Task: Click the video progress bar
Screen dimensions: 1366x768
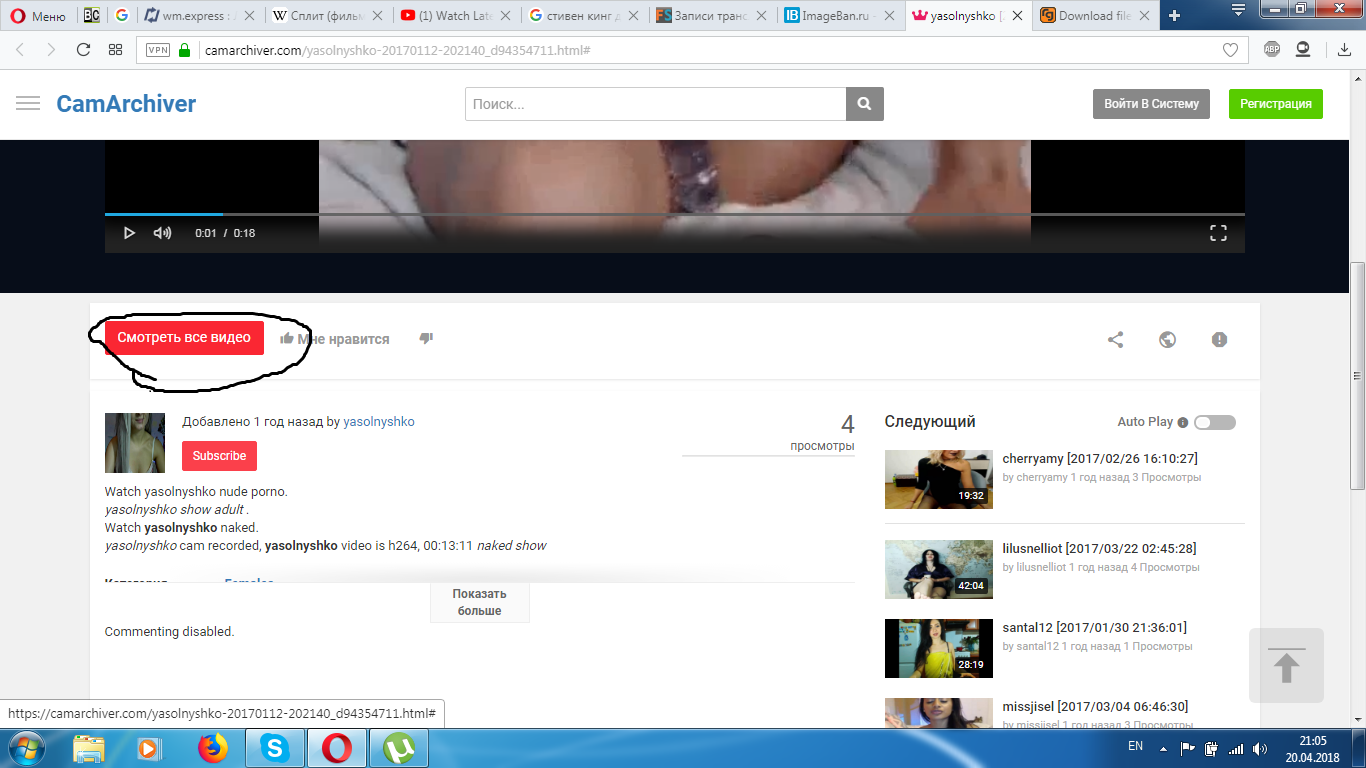Action: 674,214
